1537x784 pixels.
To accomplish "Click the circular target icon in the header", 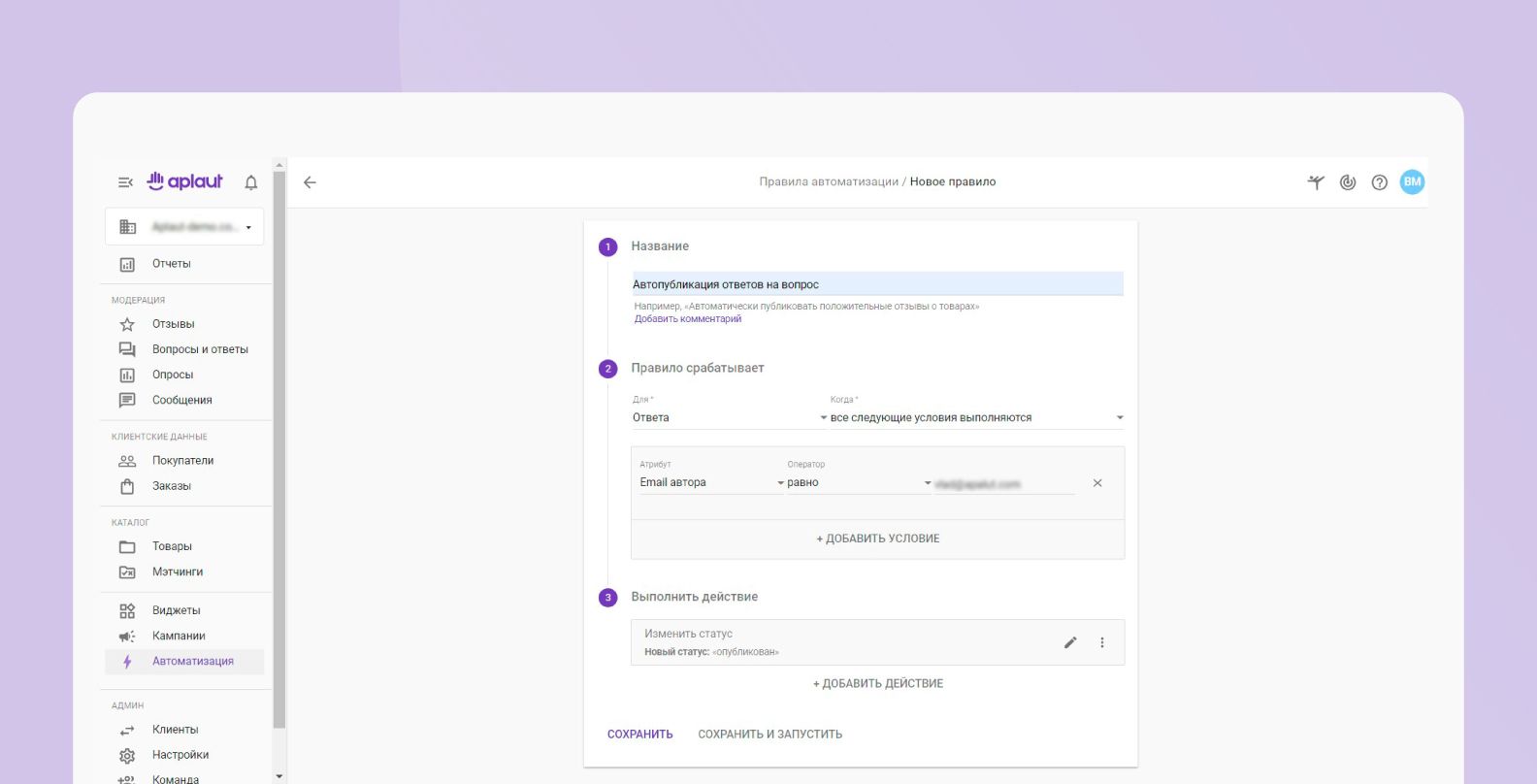I will coord(1348,182).
